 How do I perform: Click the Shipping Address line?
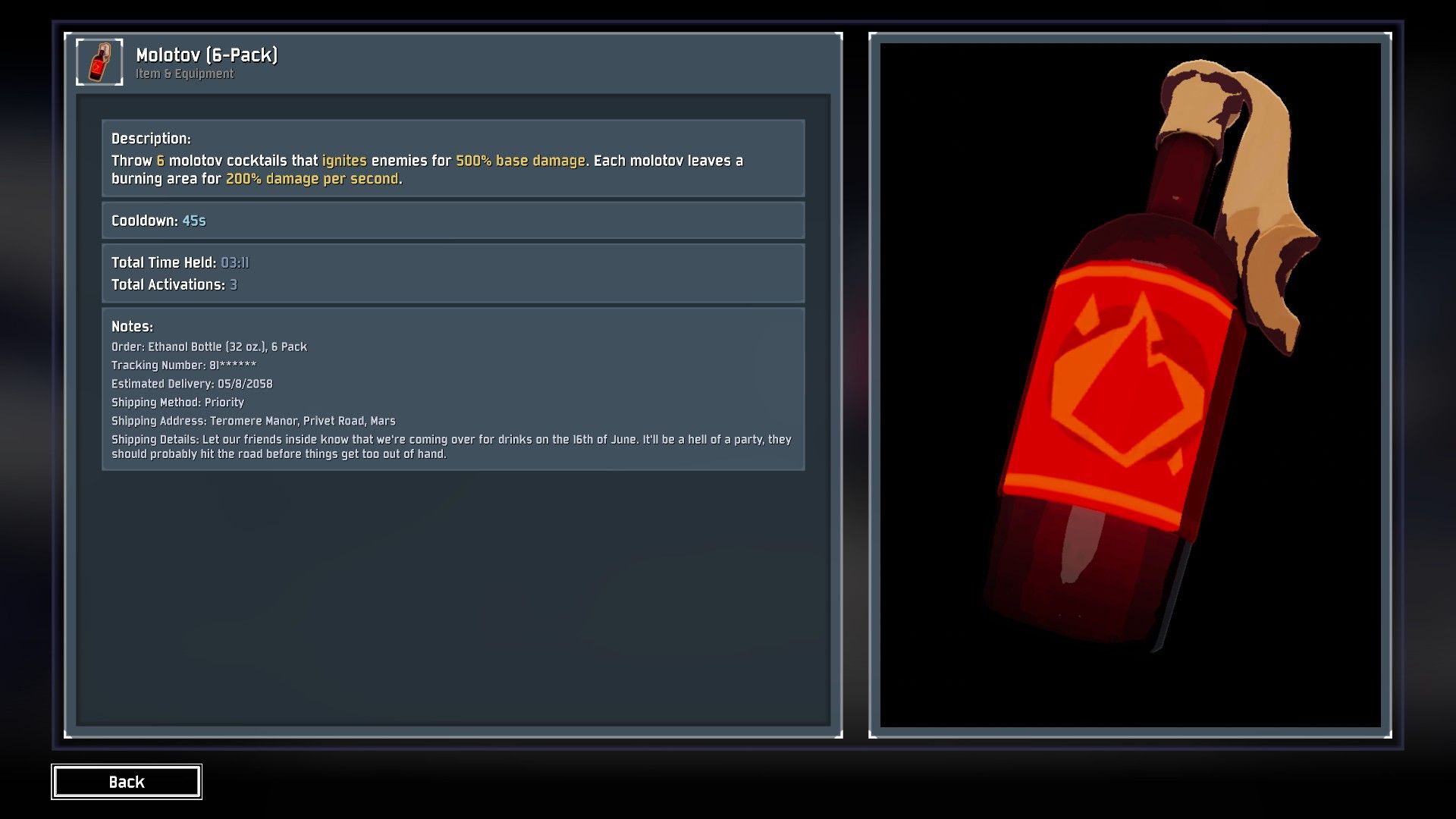point(253,421)
